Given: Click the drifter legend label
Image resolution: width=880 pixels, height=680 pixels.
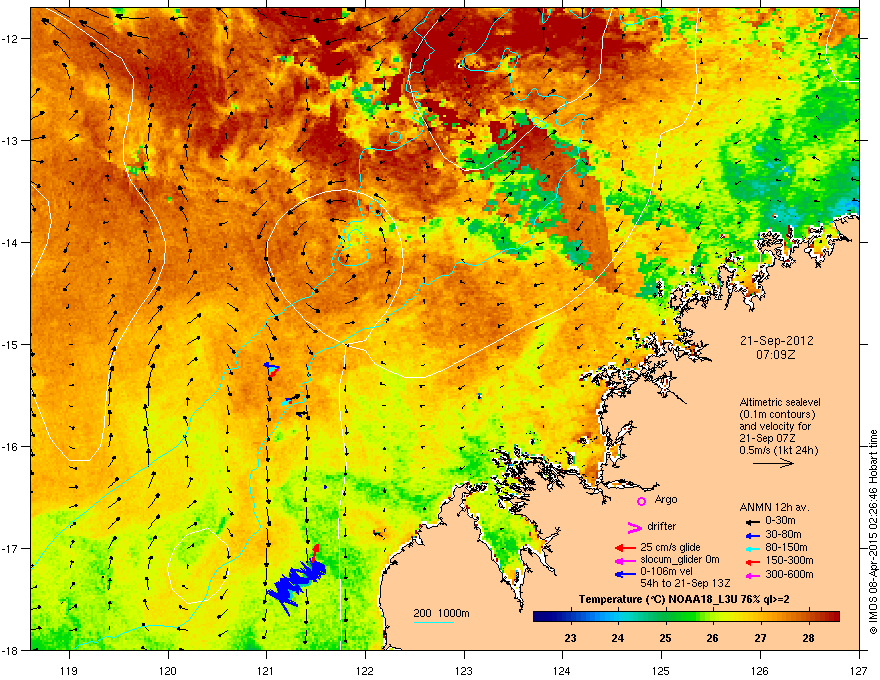Looking at the screenshot, I should tap(662, 526).
